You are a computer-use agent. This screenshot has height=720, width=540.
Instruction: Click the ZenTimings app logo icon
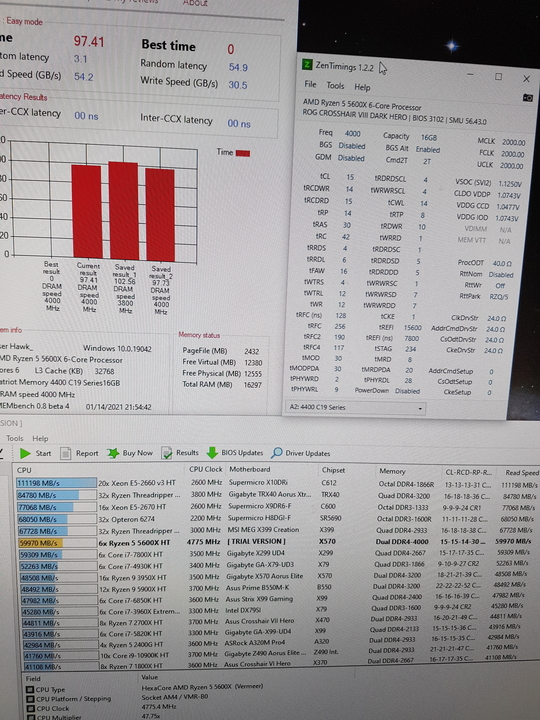pos(307,64)
